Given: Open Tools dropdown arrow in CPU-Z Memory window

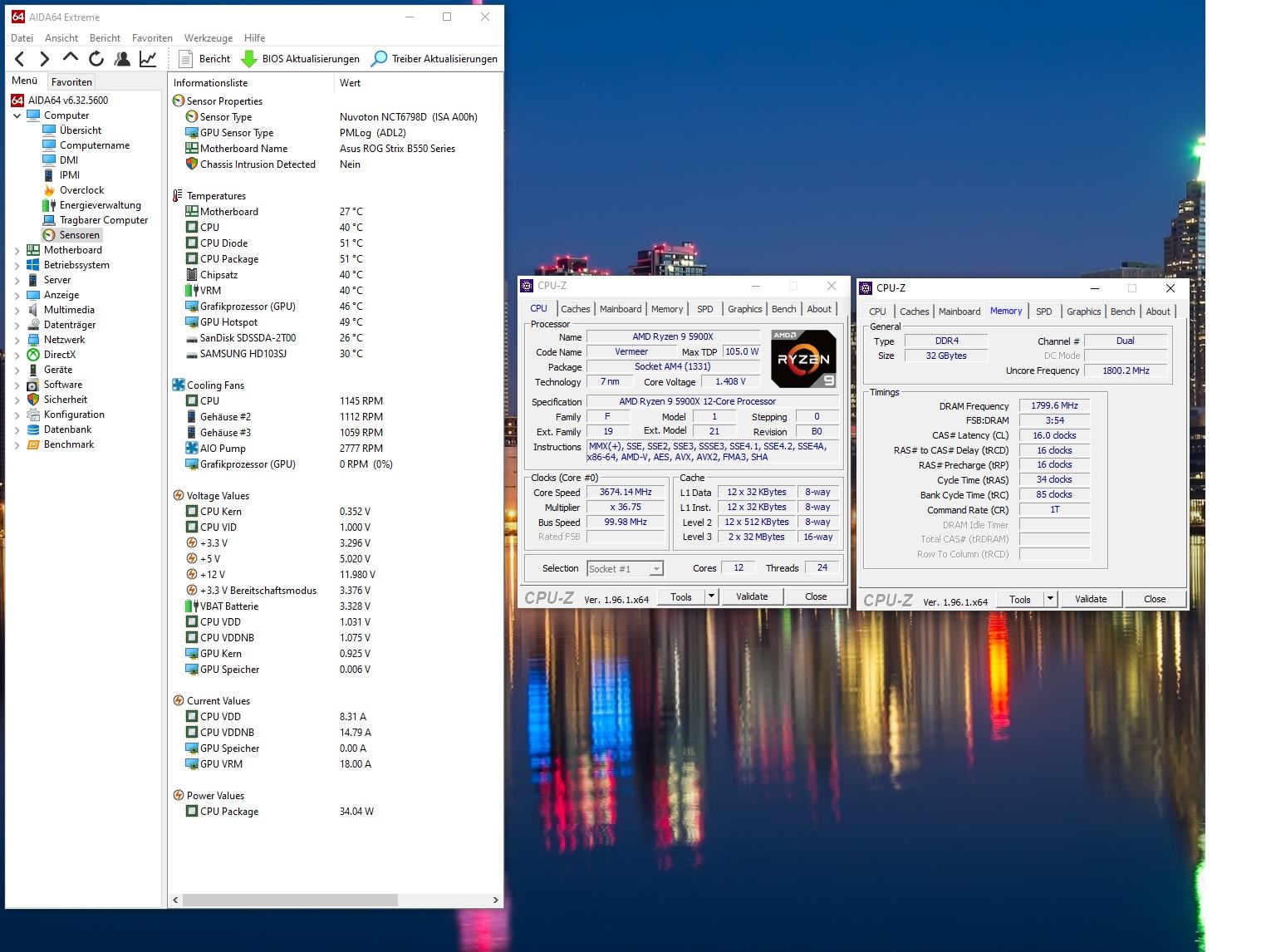Looking at the screenshot, I should pyautogui.click(x=1050, y=599).
